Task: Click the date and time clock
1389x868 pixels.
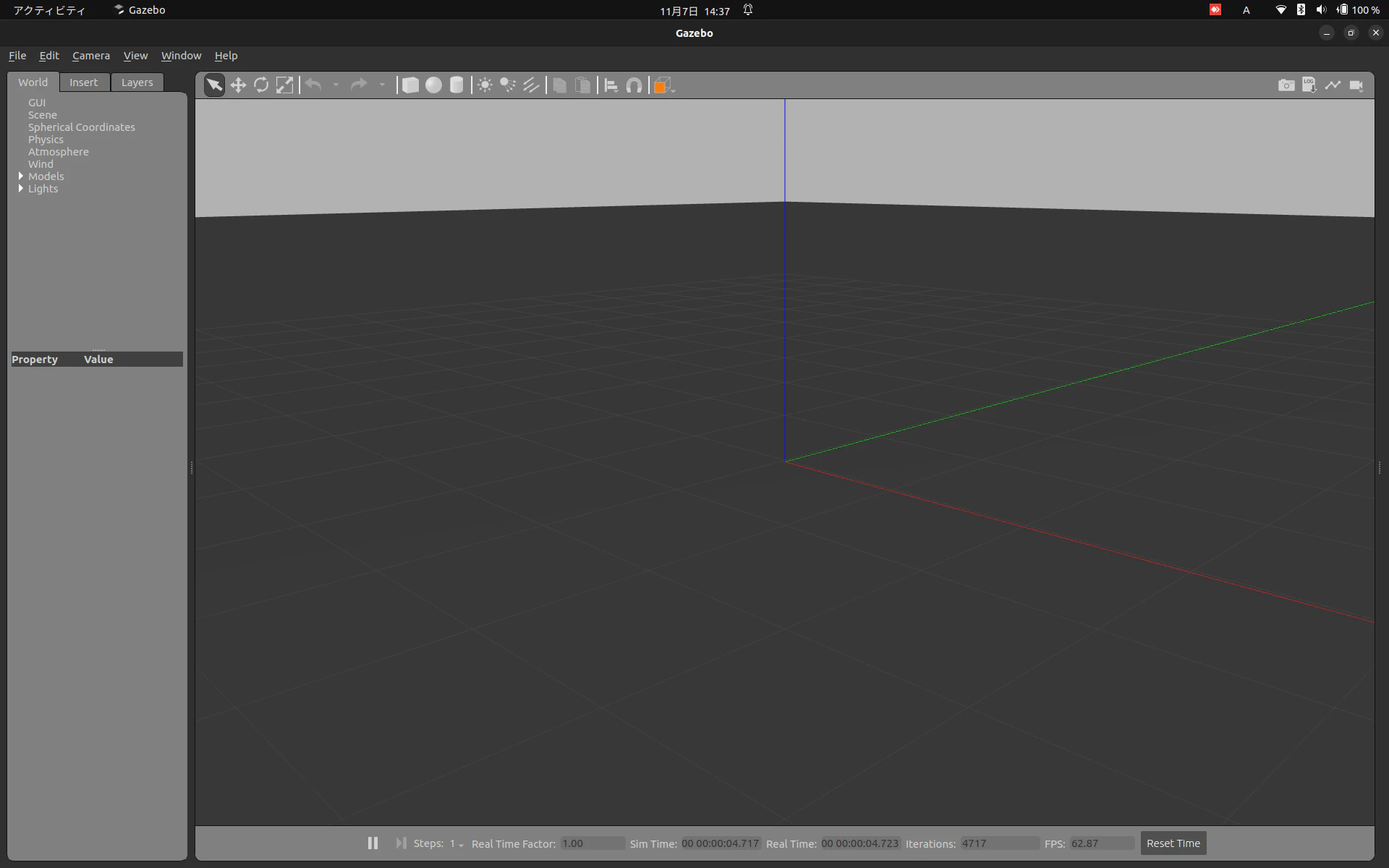Action: pyautogui.click(x=694, y=11)
